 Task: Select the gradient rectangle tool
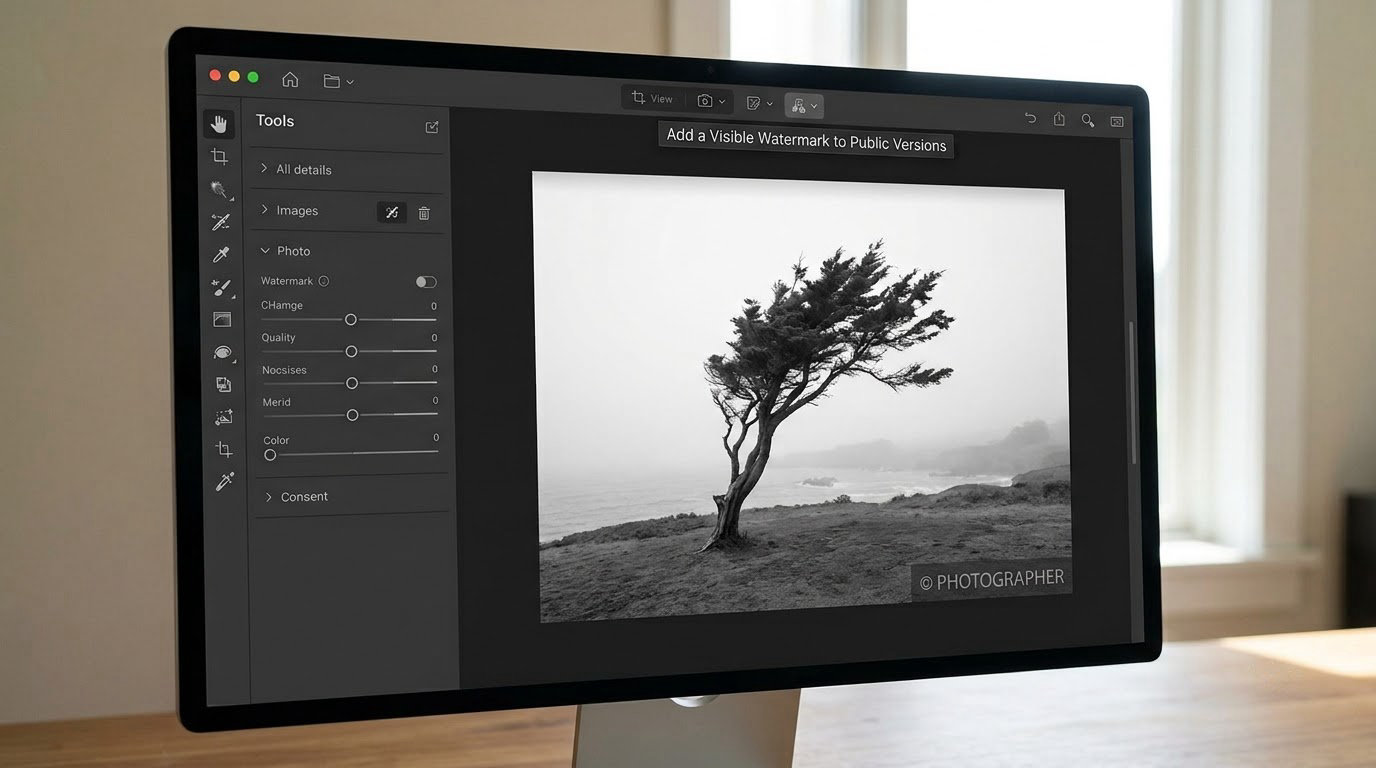[x=222, y=320]
